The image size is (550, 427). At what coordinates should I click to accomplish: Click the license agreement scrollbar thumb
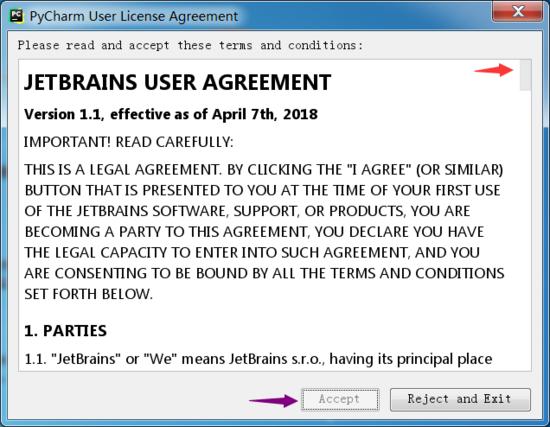tap(525, 75)
